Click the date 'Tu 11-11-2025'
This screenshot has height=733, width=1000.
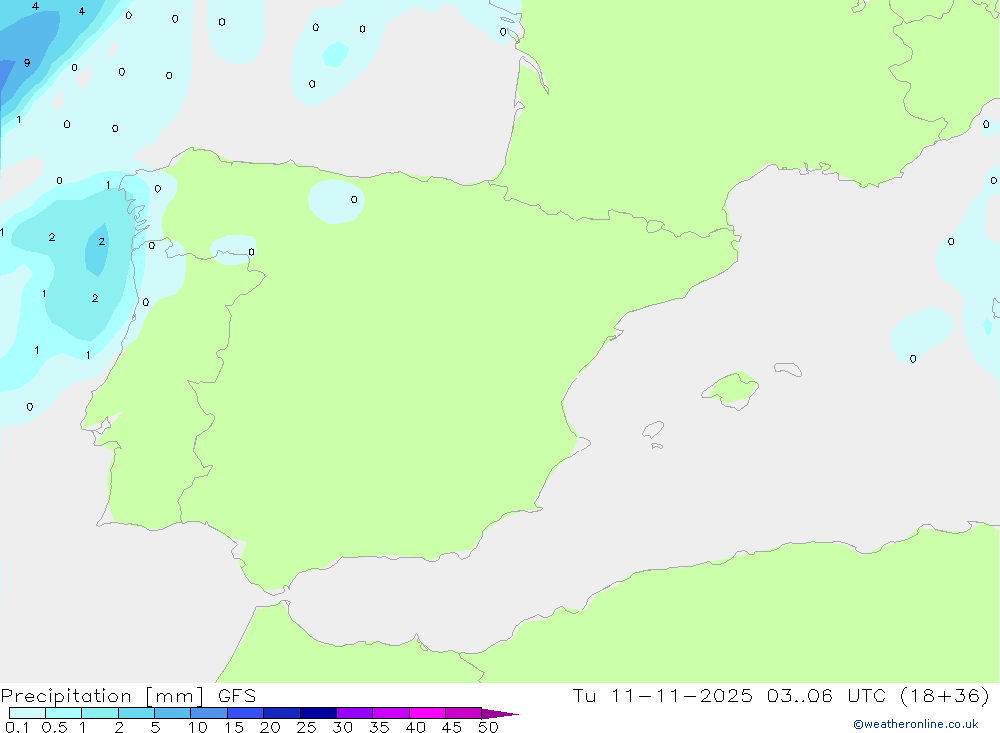click(x=662, y=696)
